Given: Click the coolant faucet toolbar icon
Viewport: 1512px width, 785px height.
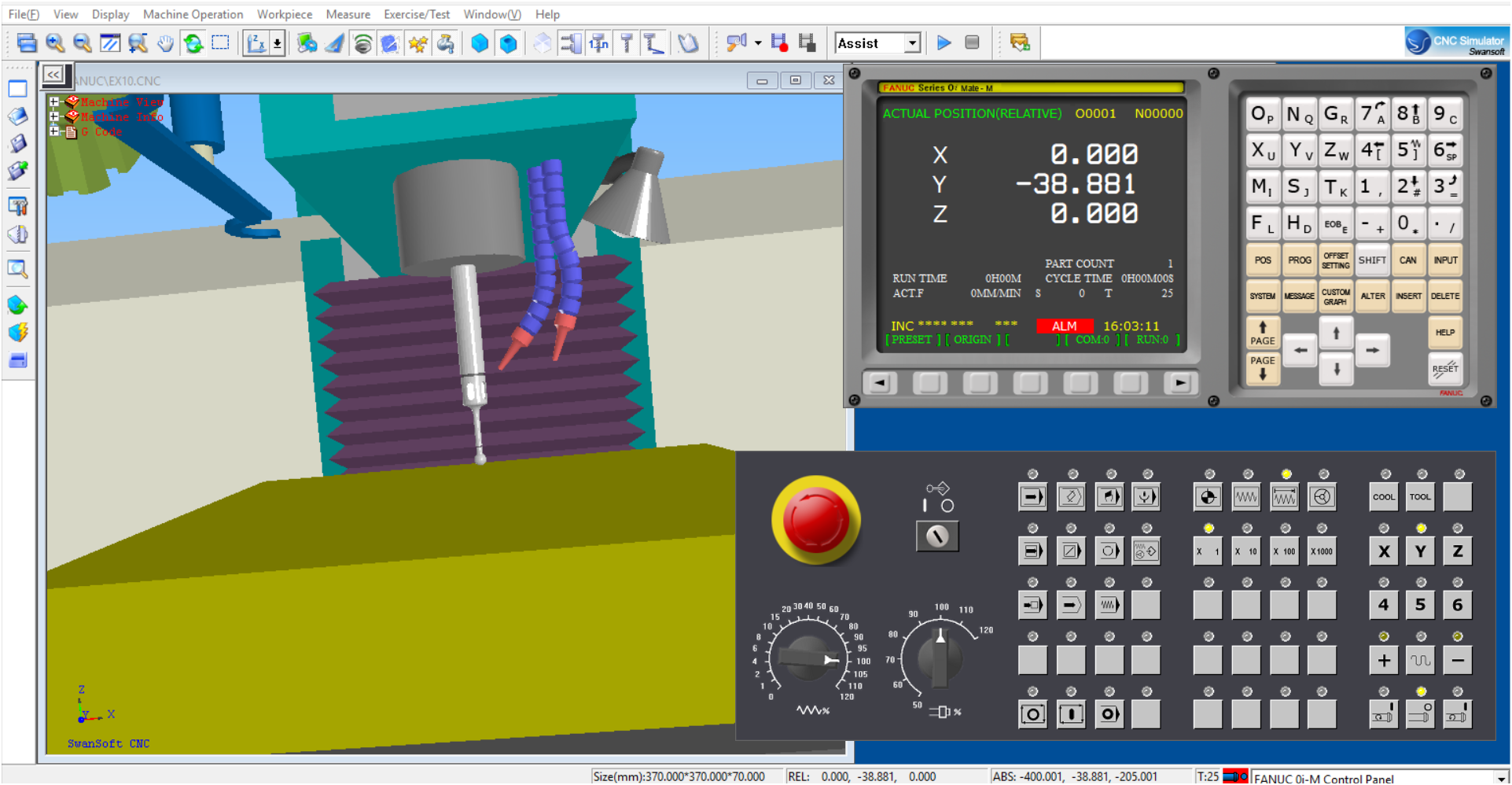Looking at the screenshot, I should 446,43.
